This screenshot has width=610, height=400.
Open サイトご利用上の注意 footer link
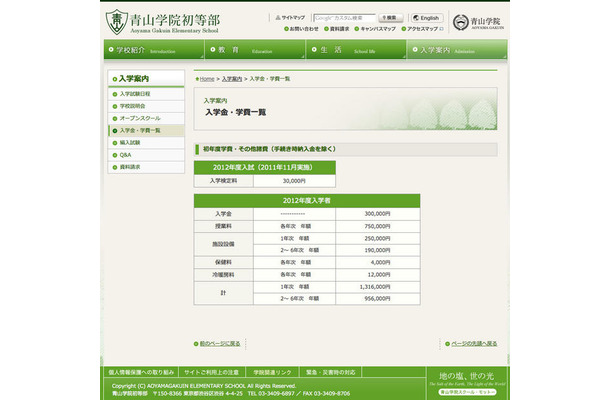211,372
